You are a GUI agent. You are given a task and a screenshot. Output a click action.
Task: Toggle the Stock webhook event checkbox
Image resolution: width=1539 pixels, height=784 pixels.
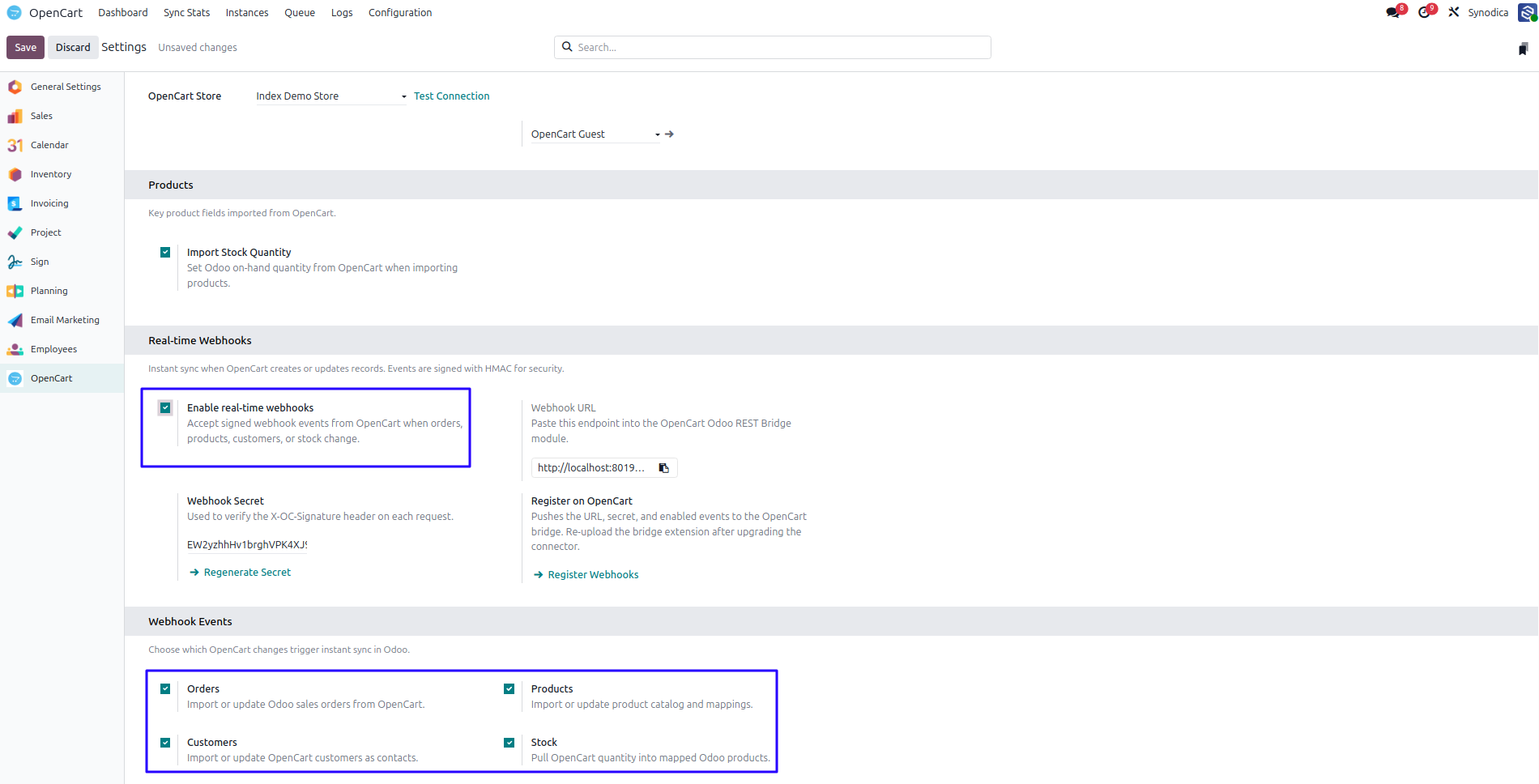coord(509,743)
